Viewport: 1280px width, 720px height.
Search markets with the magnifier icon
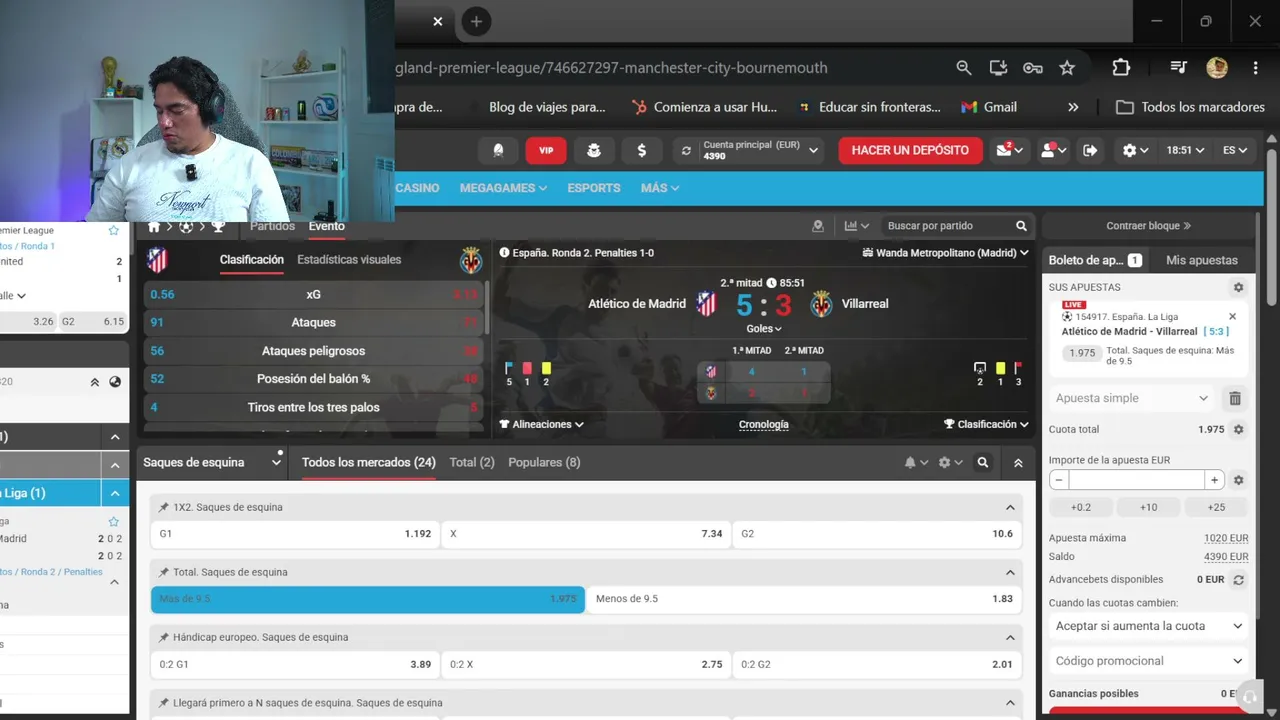click(x=983, y=463)
